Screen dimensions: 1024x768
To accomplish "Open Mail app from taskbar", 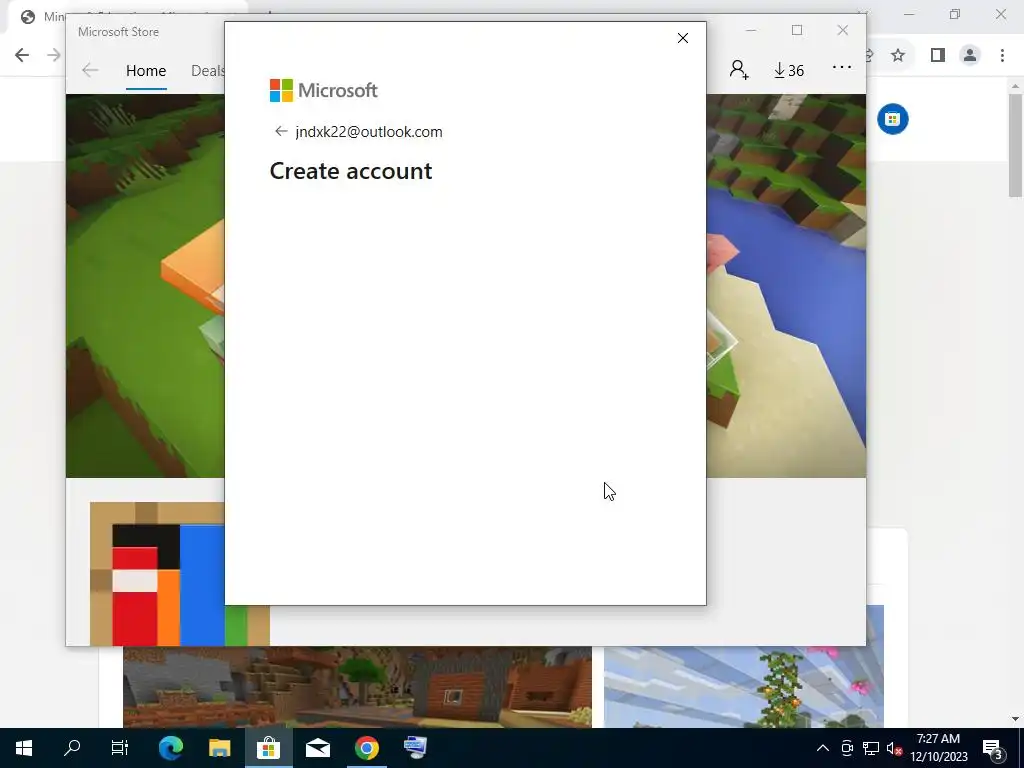I will [x=318, y=748].
